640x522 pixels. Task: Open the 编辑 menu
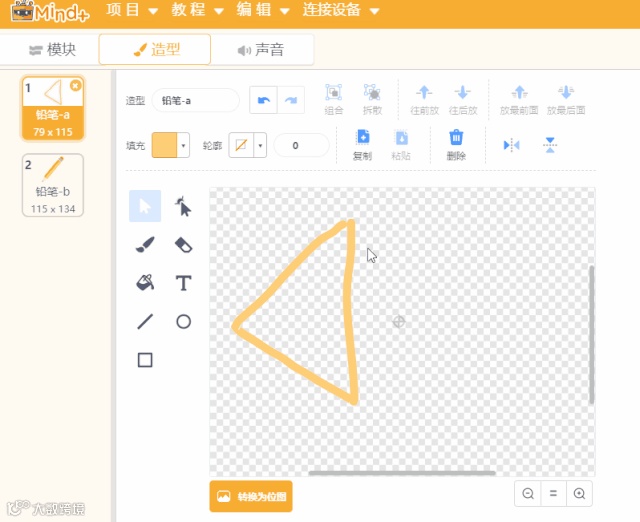click(263, 10)
